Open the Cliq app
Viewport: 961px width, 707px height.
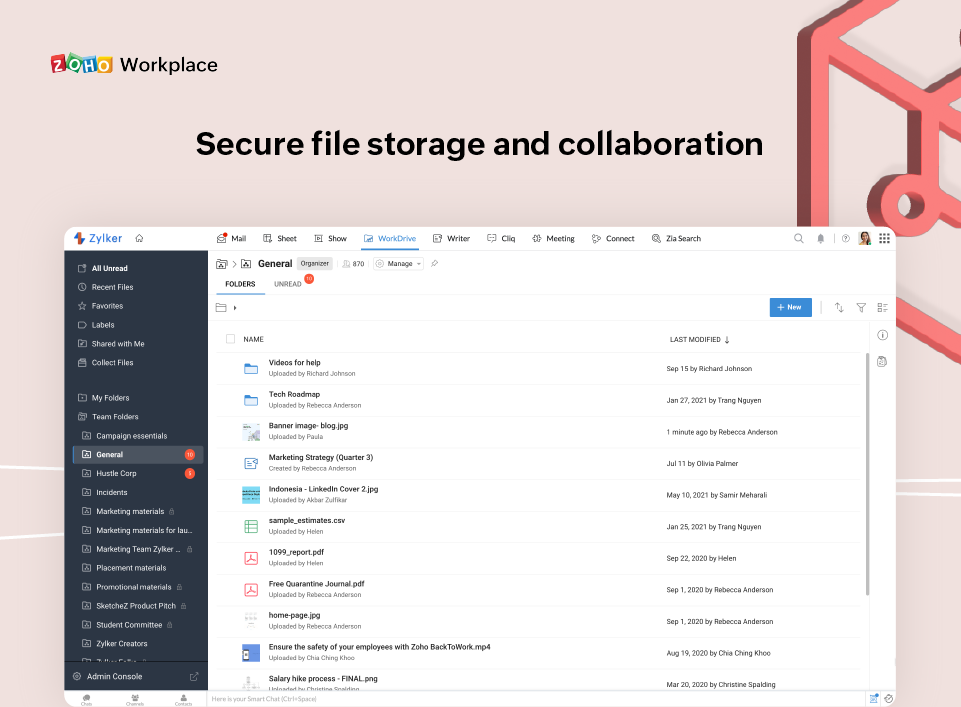click(x=501, y=238)
